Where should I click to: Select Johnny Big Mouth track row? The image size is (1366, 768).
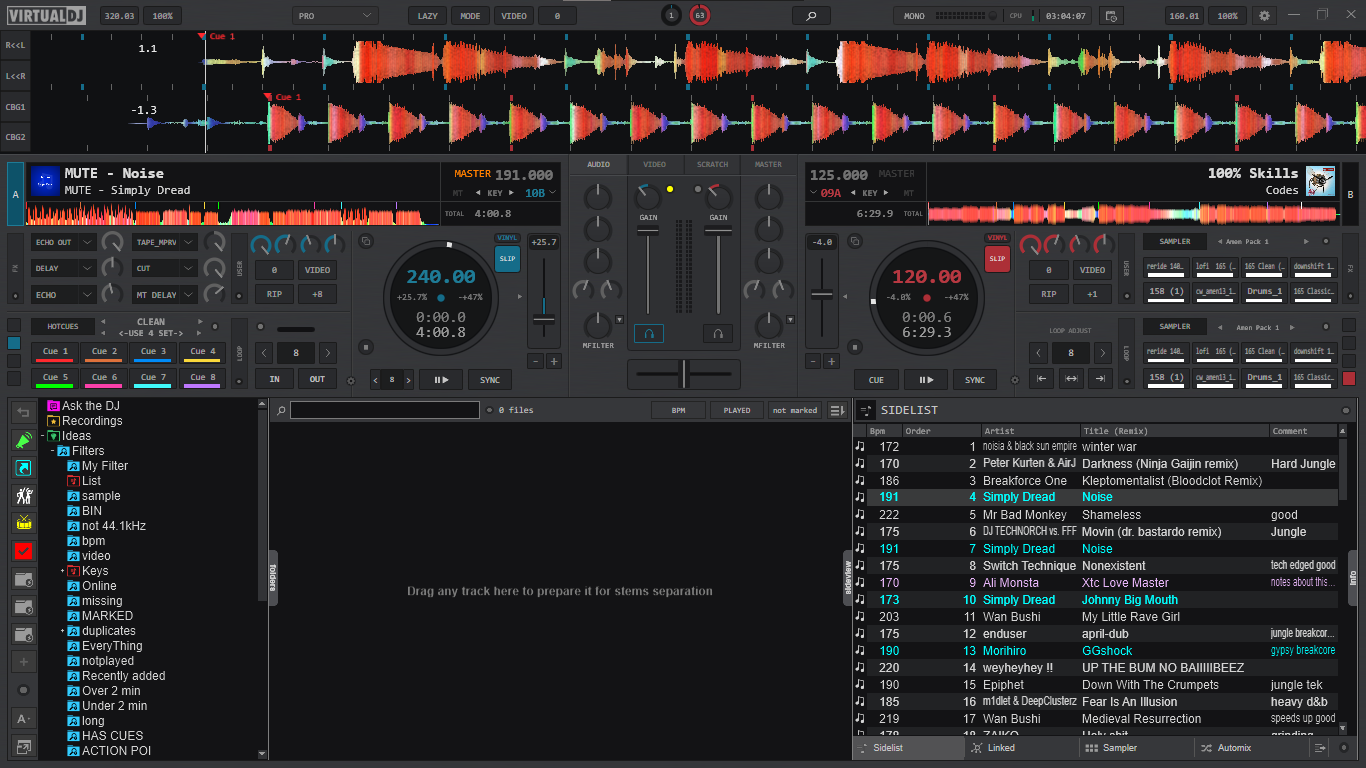tap(1095, 600)
